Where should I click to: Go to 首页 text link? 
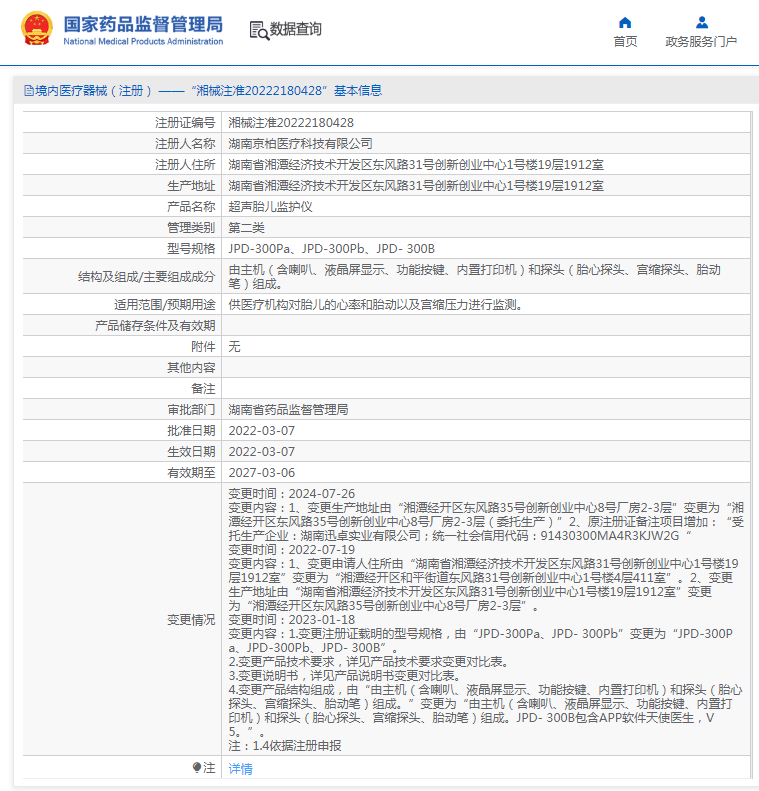[625, 42]
